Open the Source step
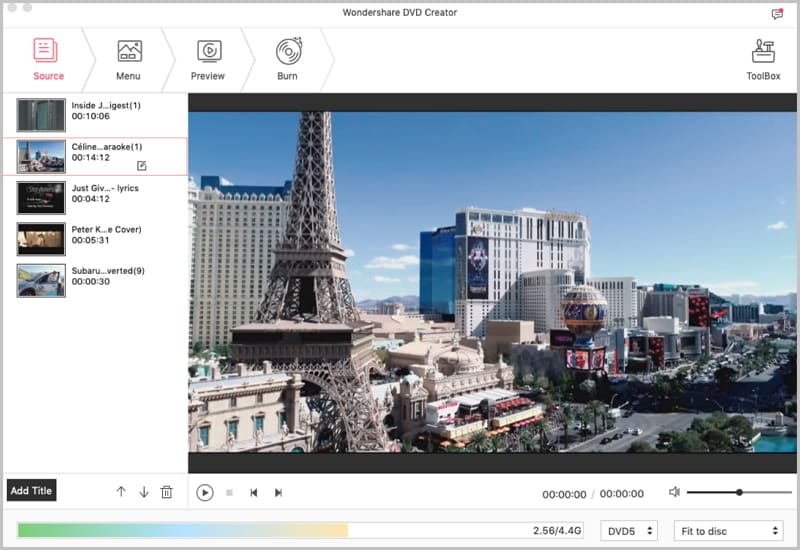The height and width of the screenshot is (550, 800). [x=48, y=59]
